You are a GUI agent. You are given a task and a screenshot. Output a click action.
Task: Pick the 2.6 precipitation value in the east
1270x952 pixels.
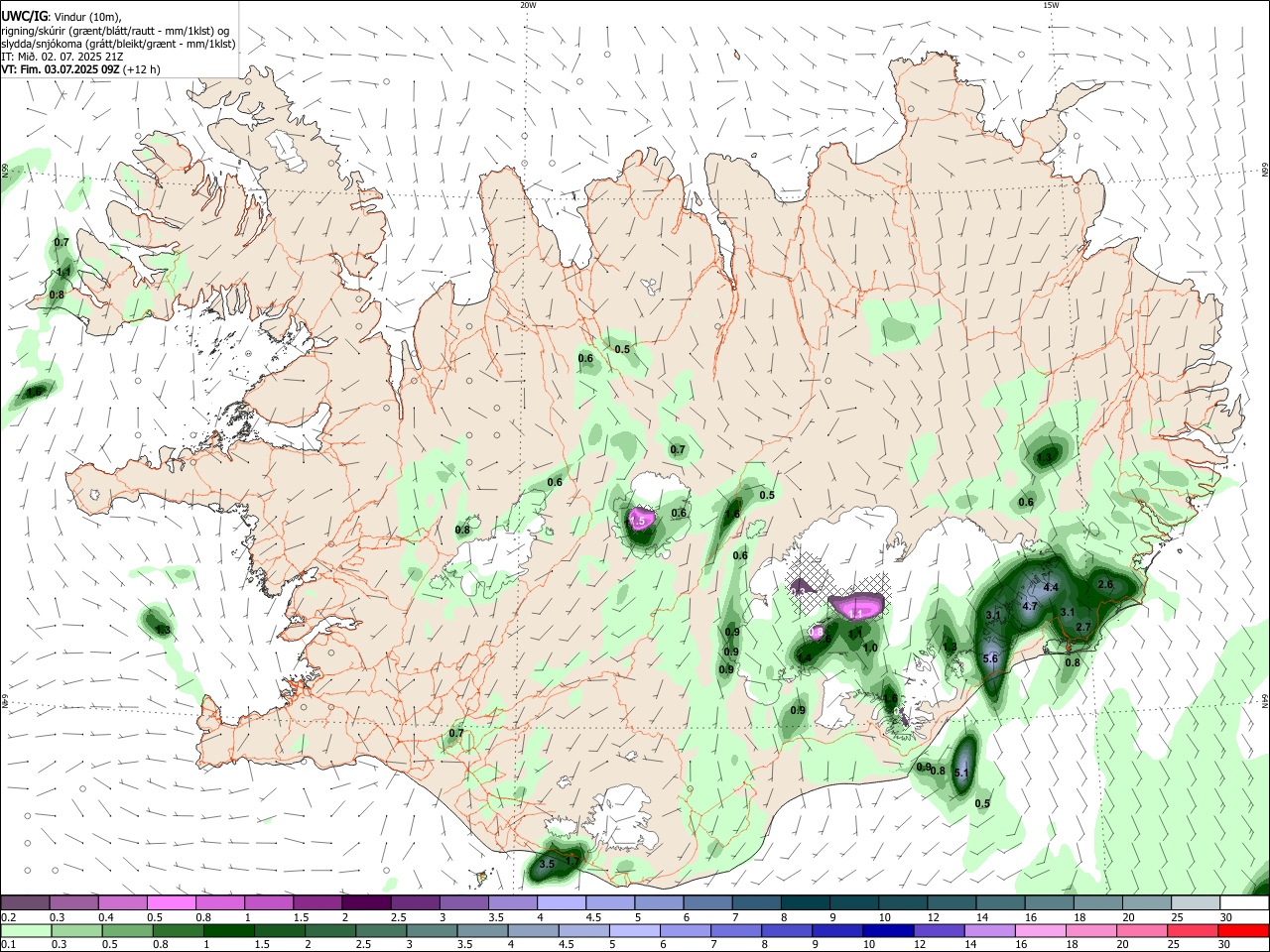click(1105, 585)
